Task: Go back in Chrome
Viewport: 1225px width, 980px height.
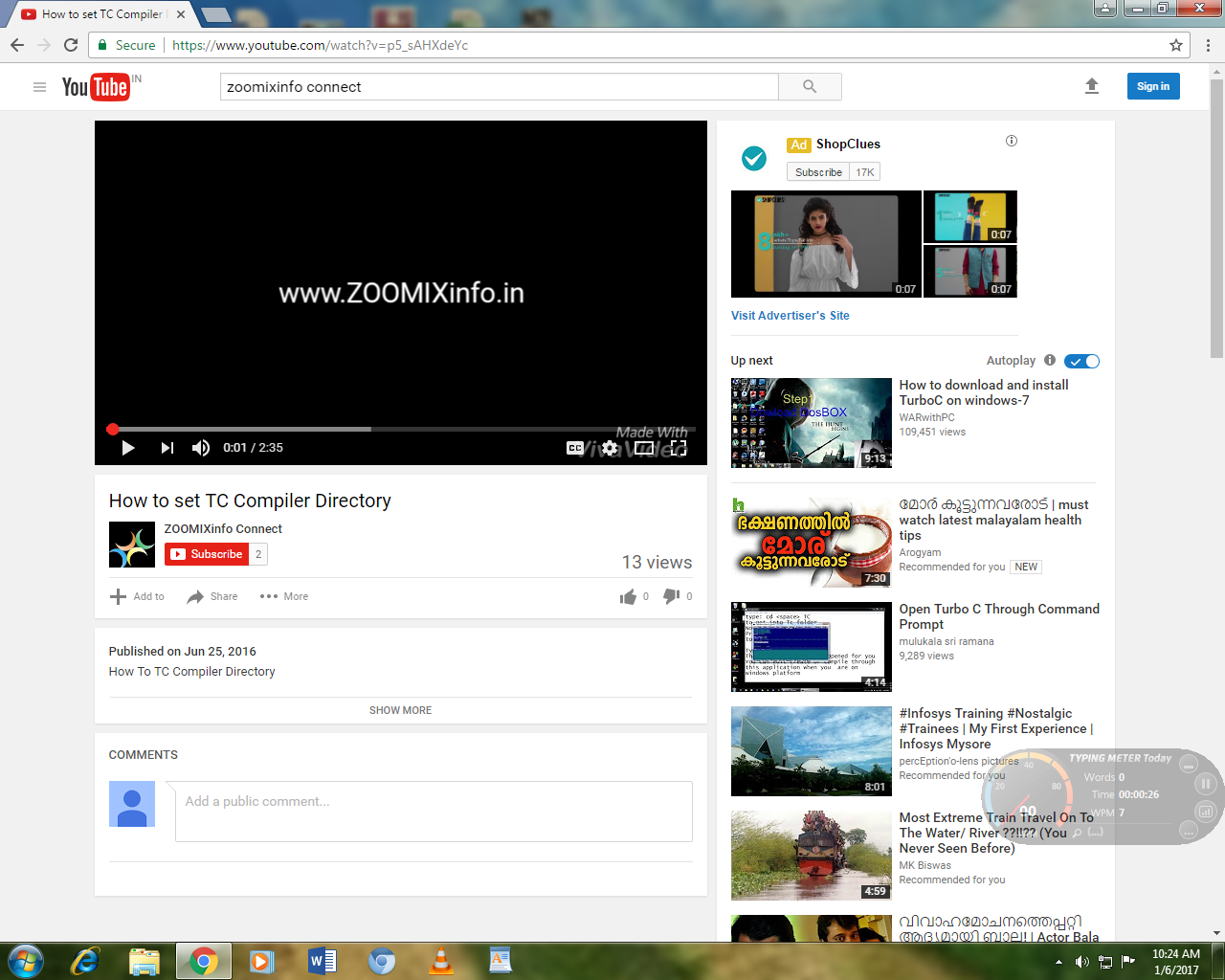Action: point(17,45)
